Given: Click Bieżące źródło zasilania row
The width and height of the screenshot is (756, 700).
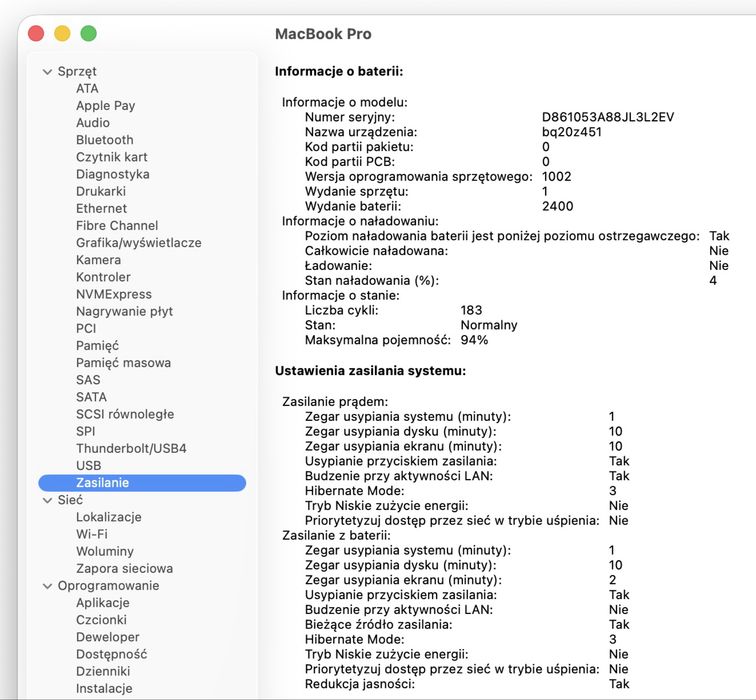Looking at the screenshot, I should pos(467,625).
